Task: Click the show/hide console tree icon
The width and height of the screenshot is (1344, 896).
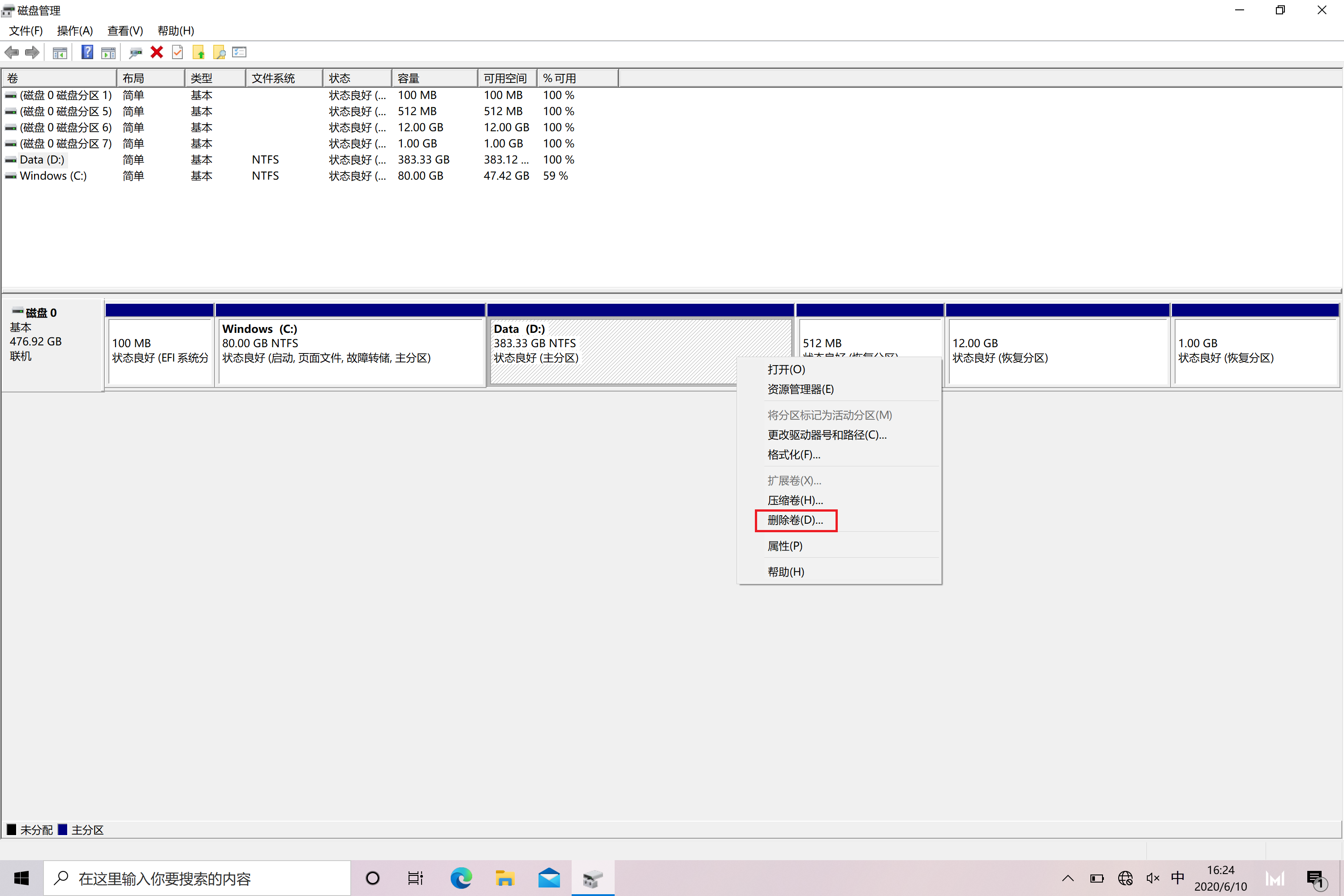Action: 60,52
